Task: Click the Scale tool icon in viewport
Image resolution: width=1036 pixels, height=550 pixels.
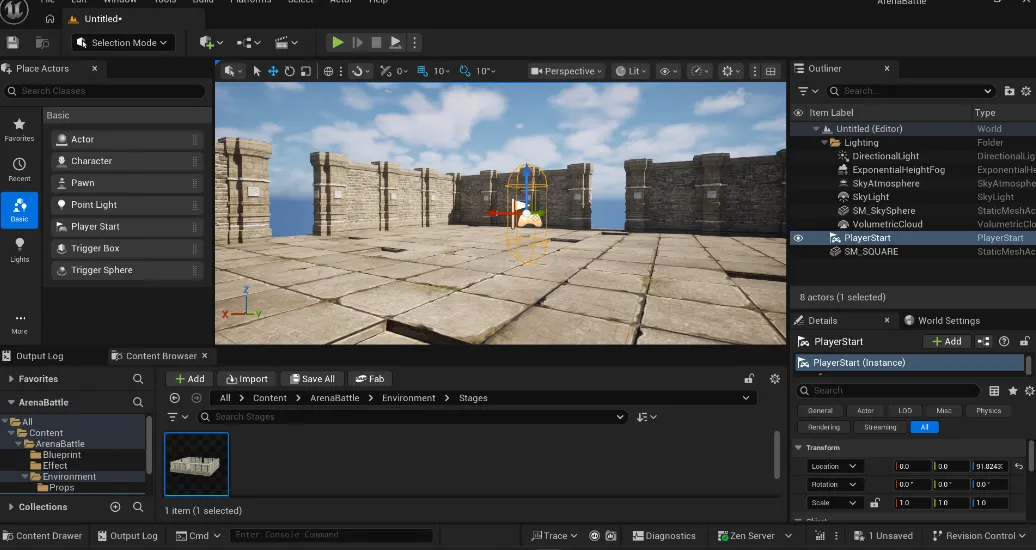Action: tap(305, 71)
